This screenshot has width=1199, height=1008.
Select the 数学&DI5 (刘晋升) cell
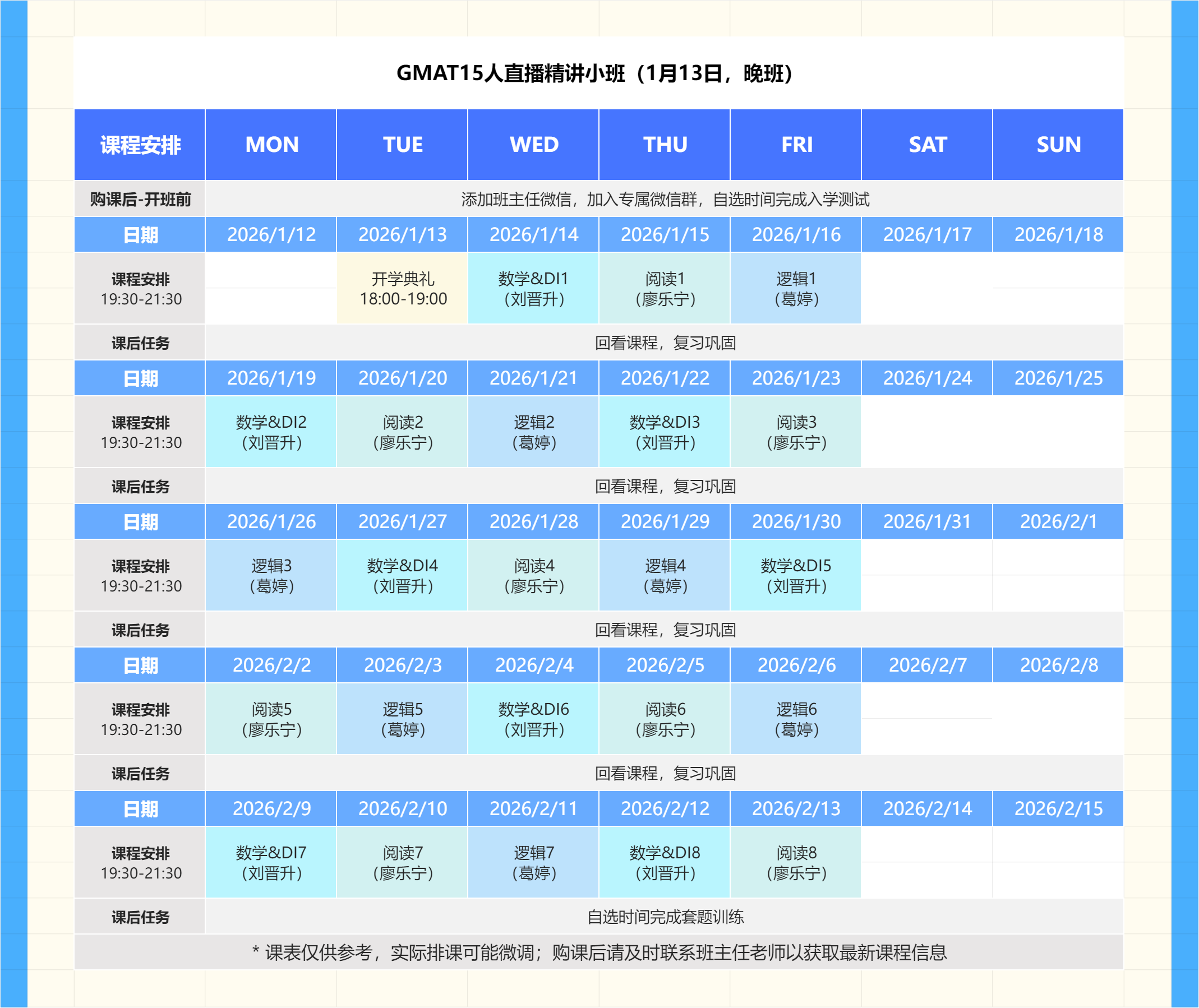[x=796, y=575]
